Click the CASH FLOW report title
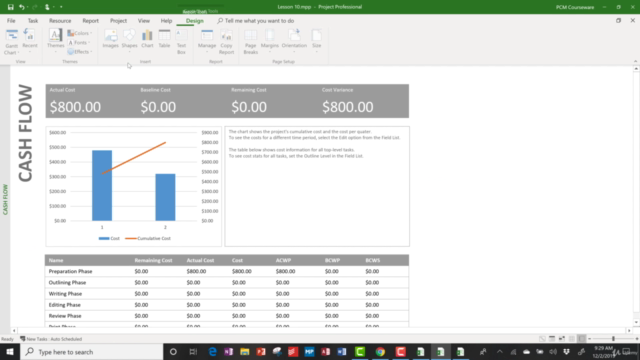 click(x=25, y=133)
